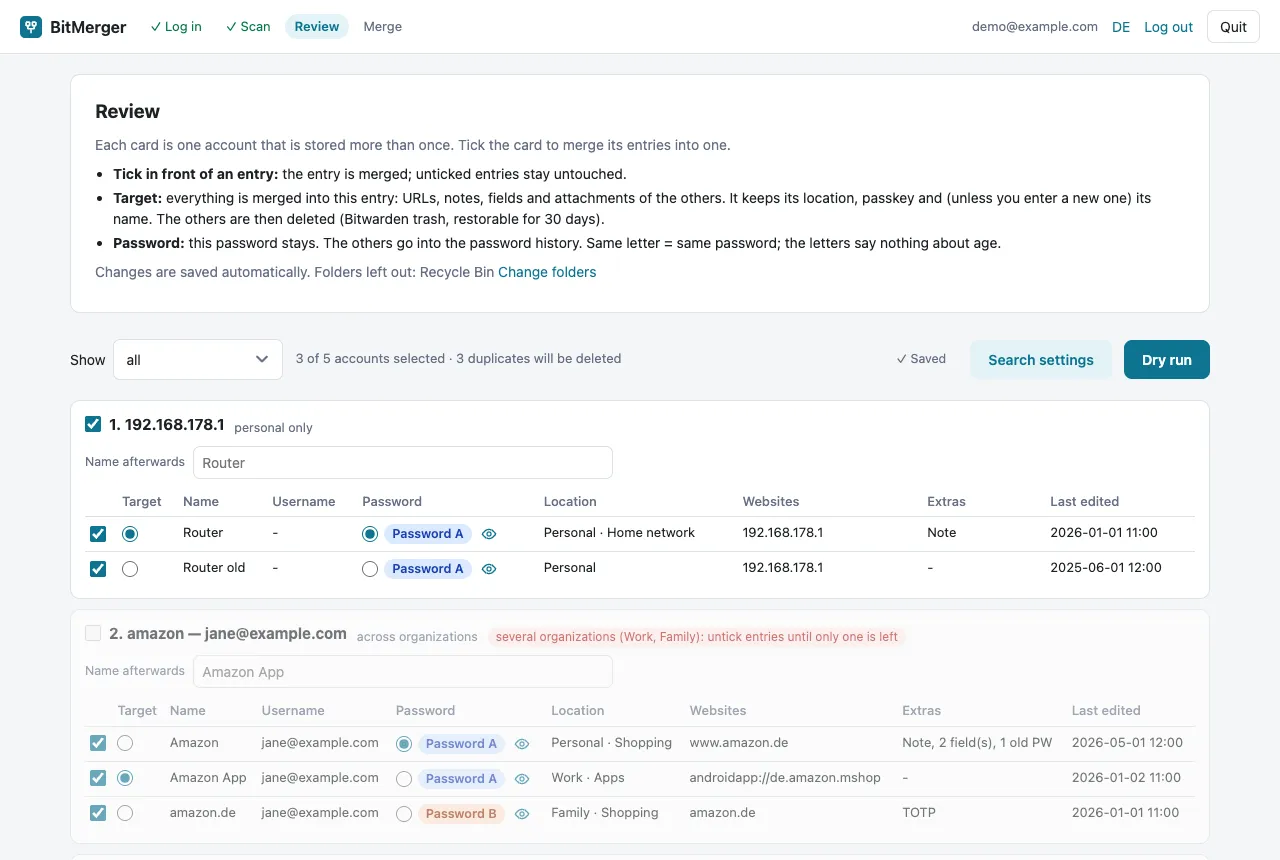Click the demo@example.com account text
The height and width of the screenshot is (860, 1280).
[x=1035, y=27]
